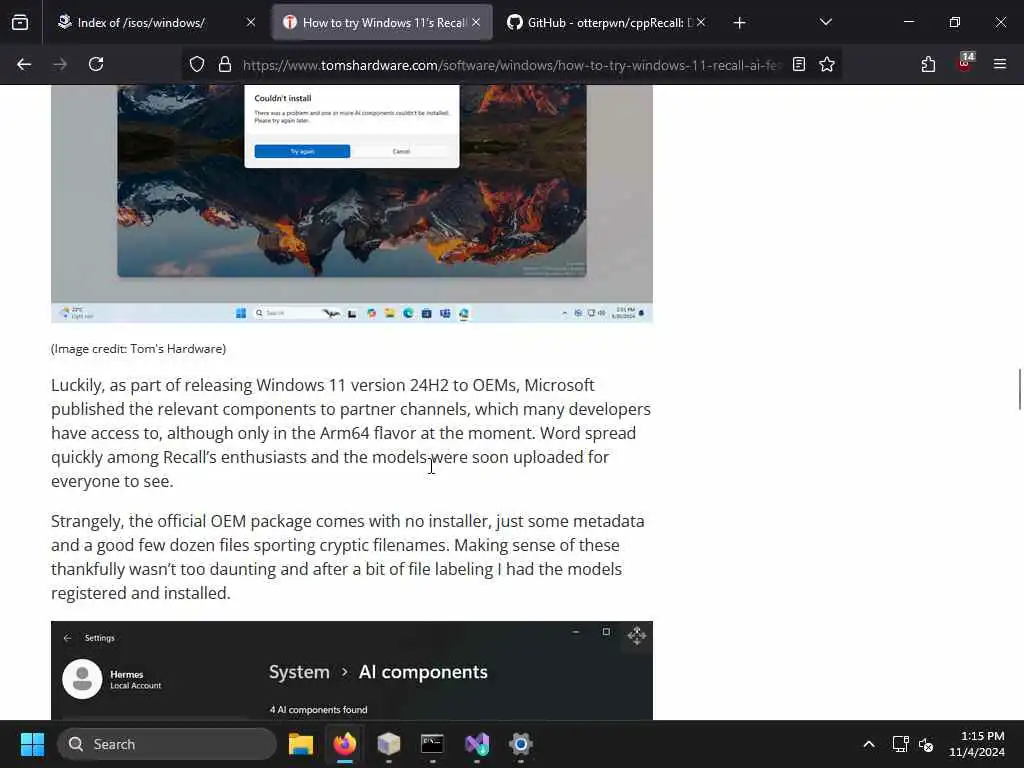Screen dimensions: 1024x768
Task: Select How to try Windows 11's Recall tab
Action: 382,23
